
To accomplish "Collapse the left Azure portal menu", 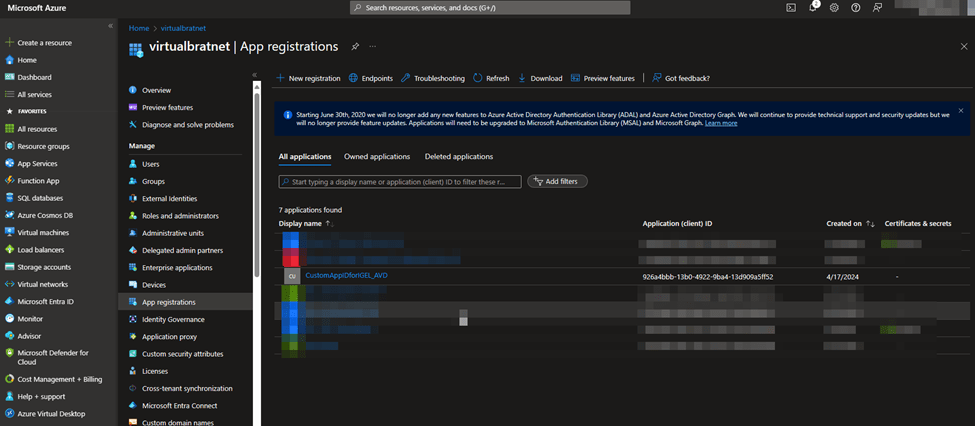I will click(110, 25).
